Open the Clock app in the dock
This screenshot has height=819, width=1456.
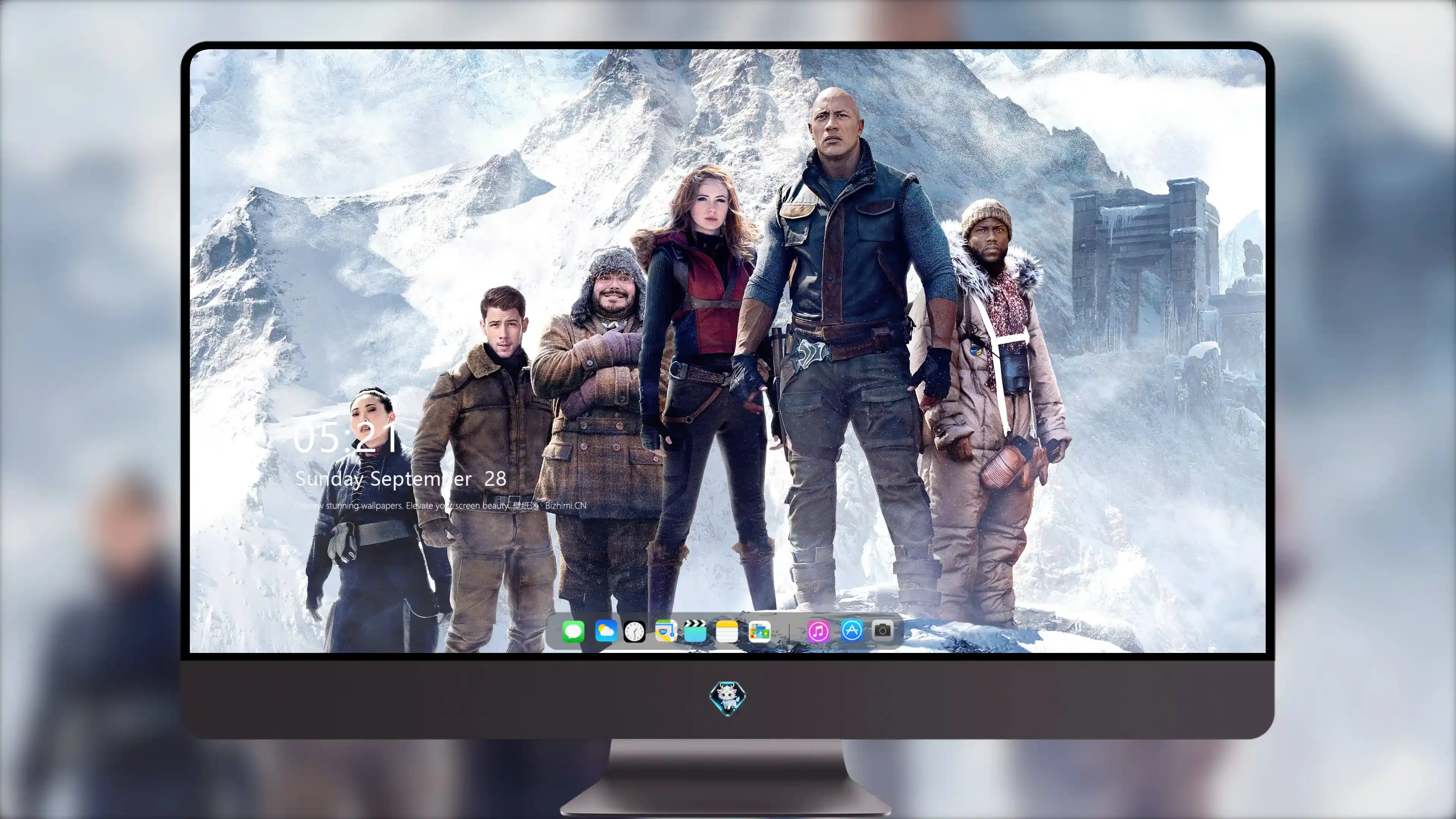point(635,631)
